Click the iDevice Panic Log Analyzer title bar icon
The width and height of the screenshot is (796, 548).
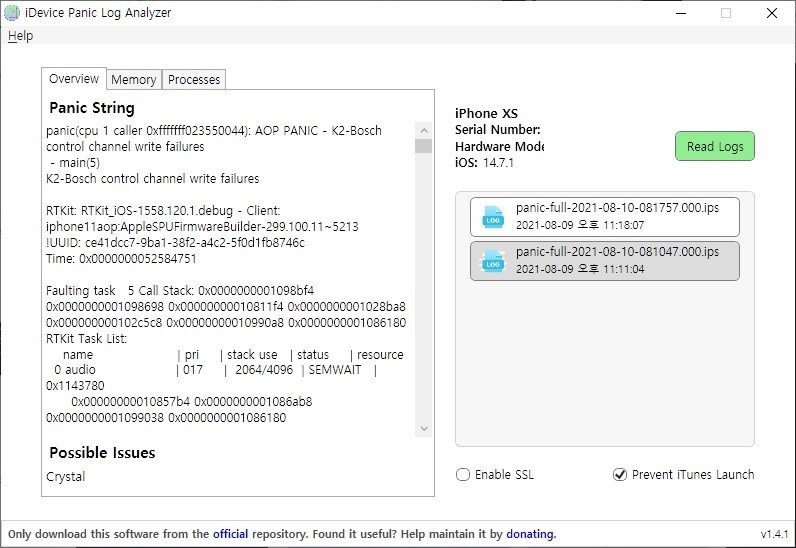click(x=11, y=13)
